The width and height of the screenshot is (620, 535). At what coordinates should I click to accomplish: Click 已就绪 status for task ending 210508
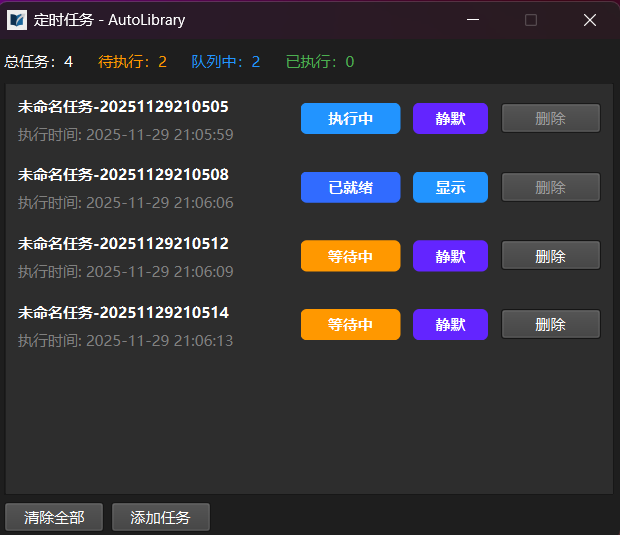(x=350, y=188)
